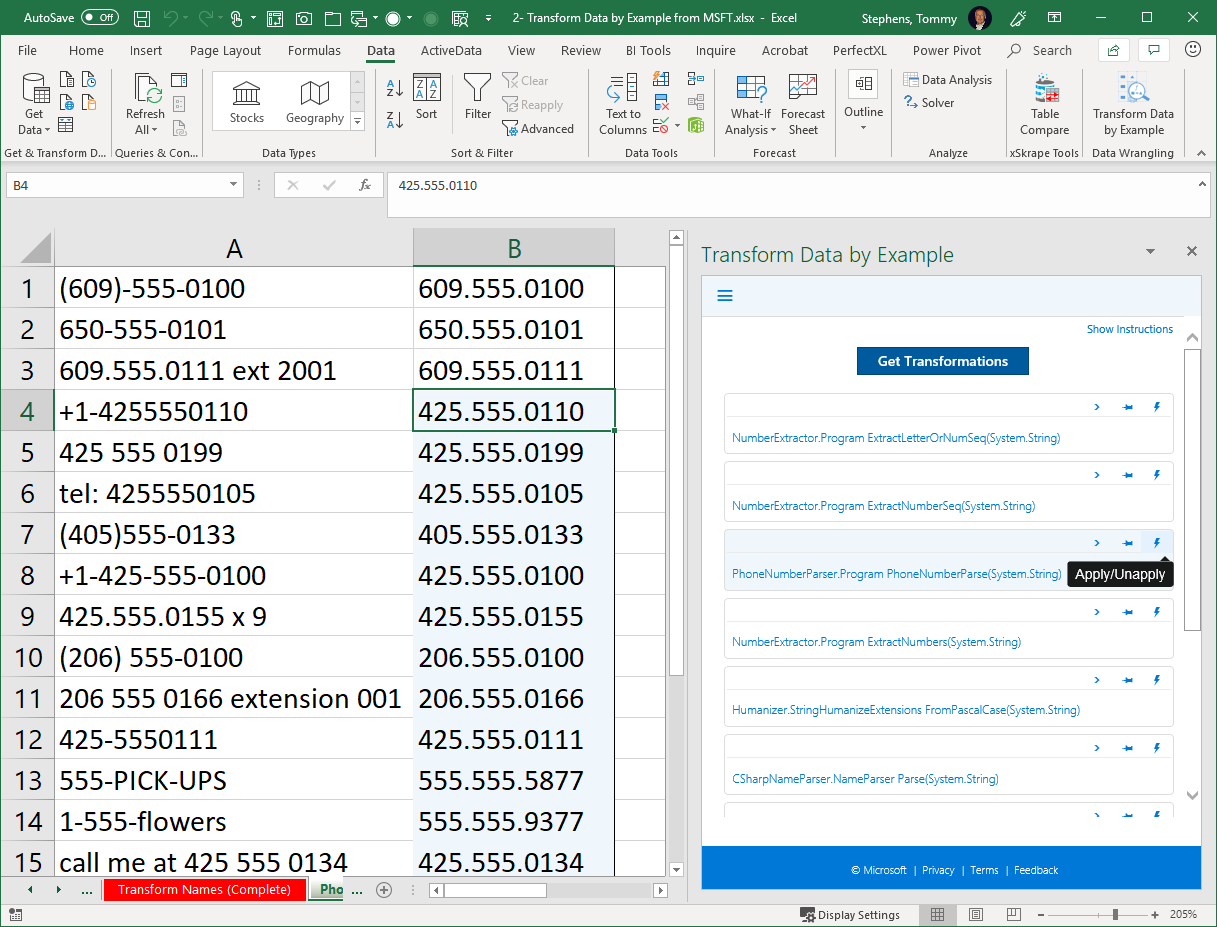Click the Show Instructions link
Viewport: 1217px width, 927px height.
1130,329
